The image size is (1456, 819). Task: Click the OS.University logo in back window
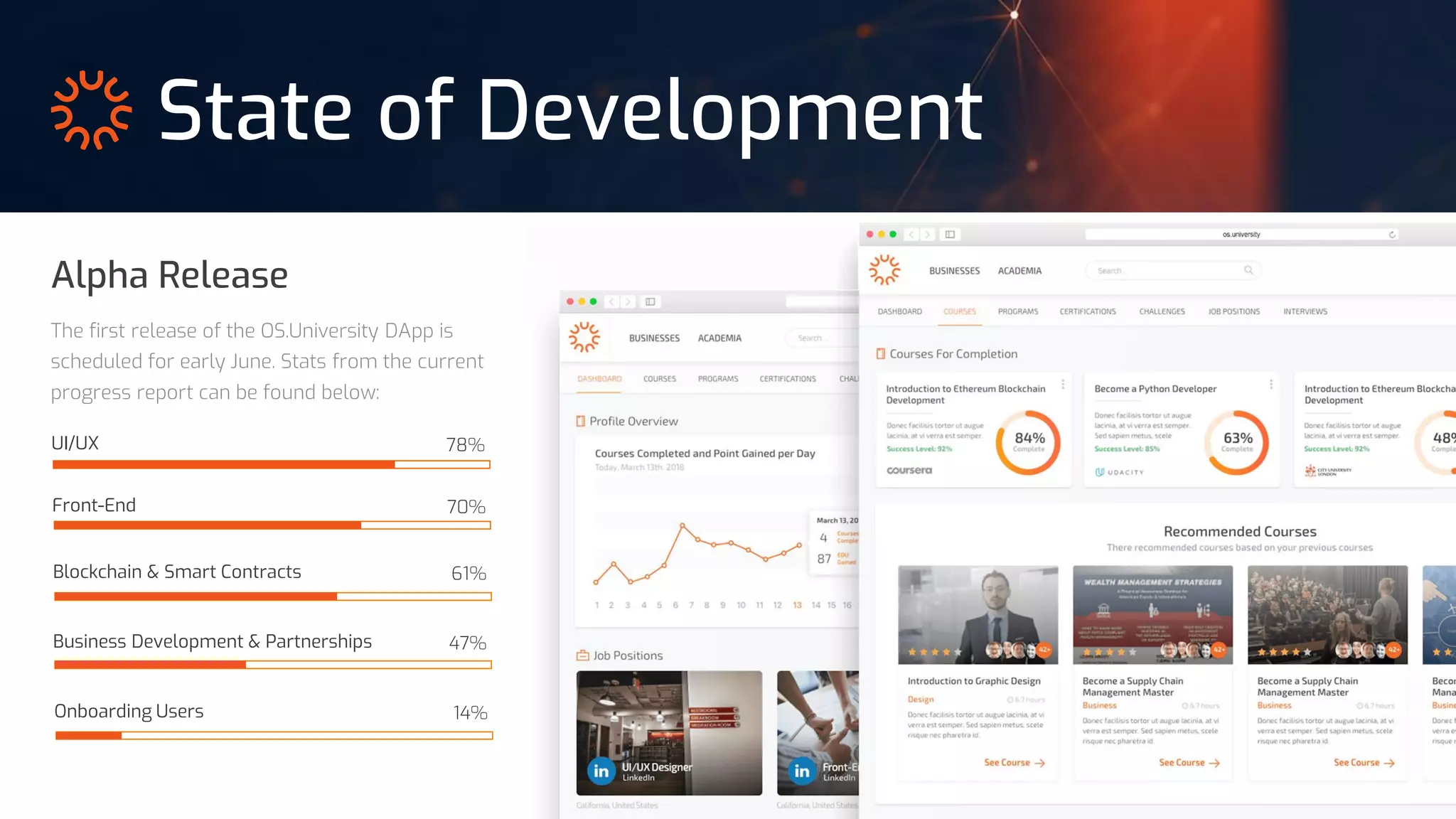(584, 337)
